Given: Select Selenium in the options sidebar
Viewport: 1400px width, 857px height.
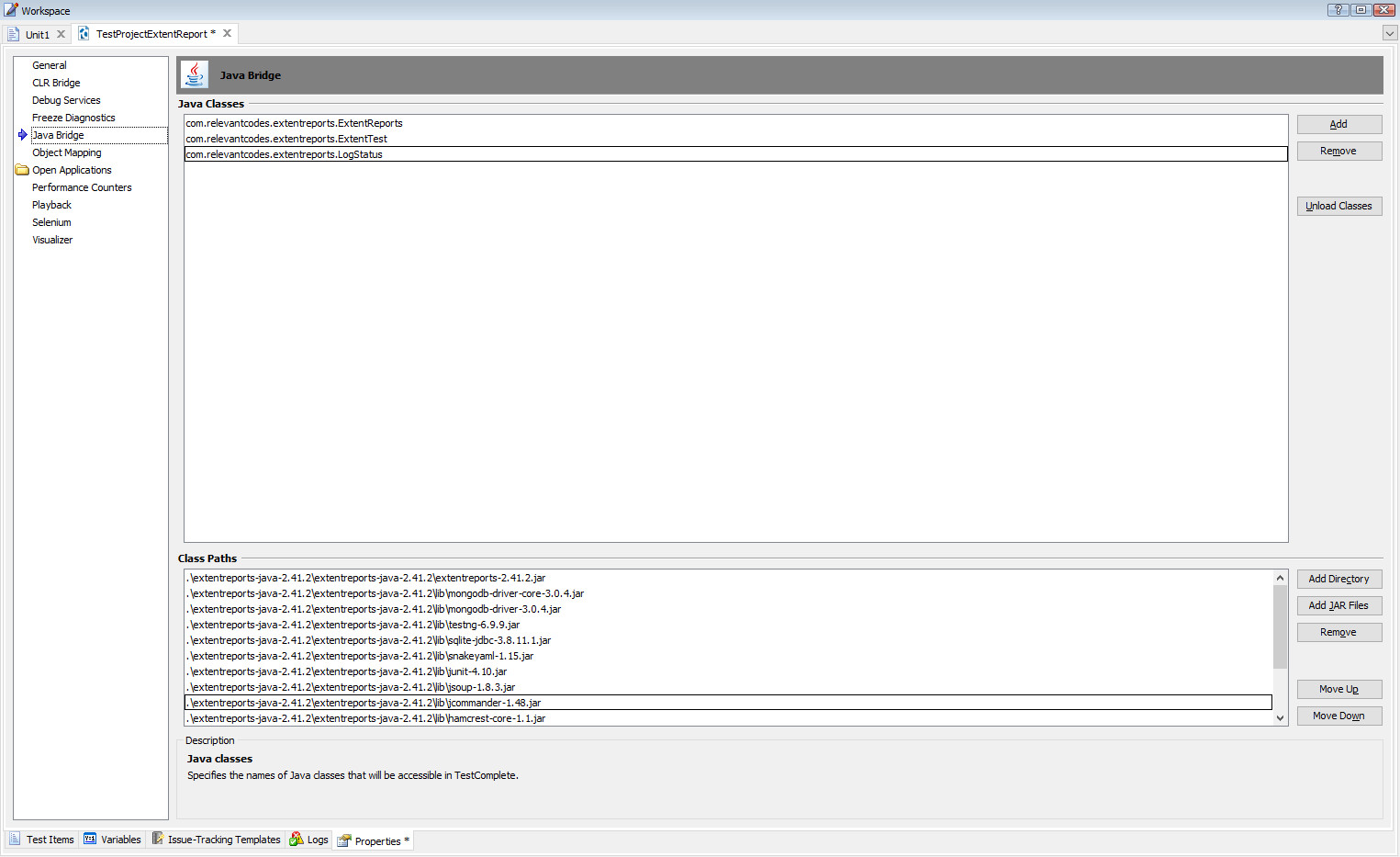Looking at the screenshot, I should (51, 221).
